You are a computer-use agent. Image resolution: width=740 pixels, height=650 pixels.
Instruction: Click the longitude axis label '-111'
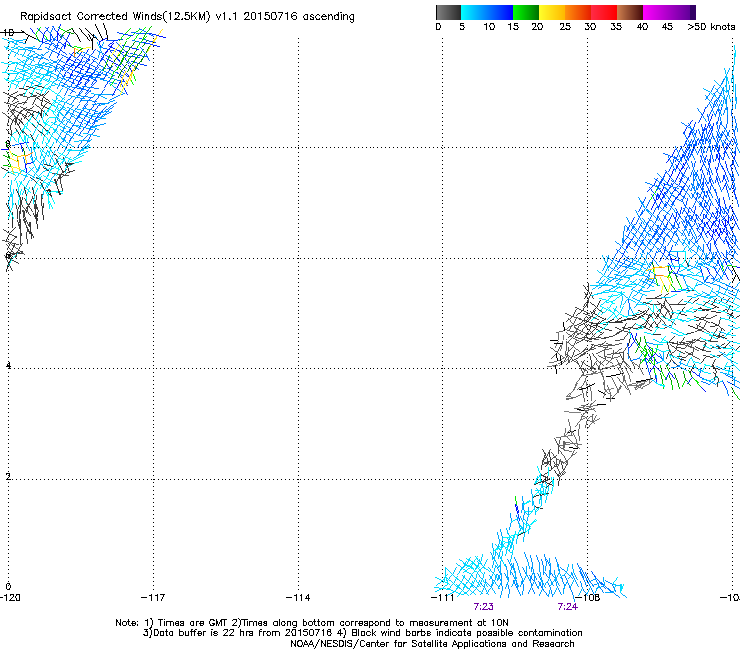coord(443,598)
